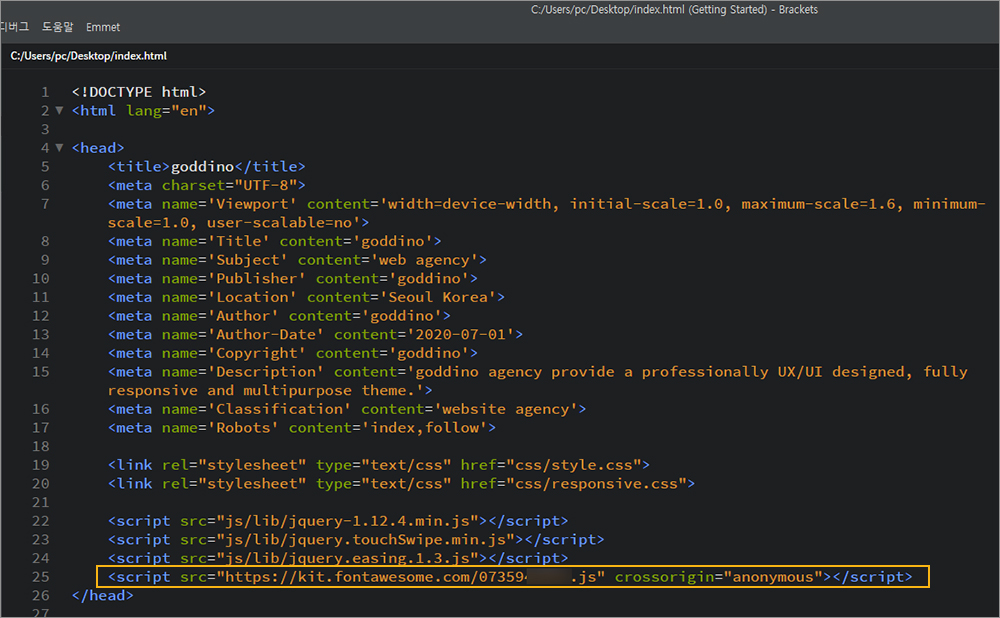Click the jquery-1.12.4.min.js script line

coord(338,520)
